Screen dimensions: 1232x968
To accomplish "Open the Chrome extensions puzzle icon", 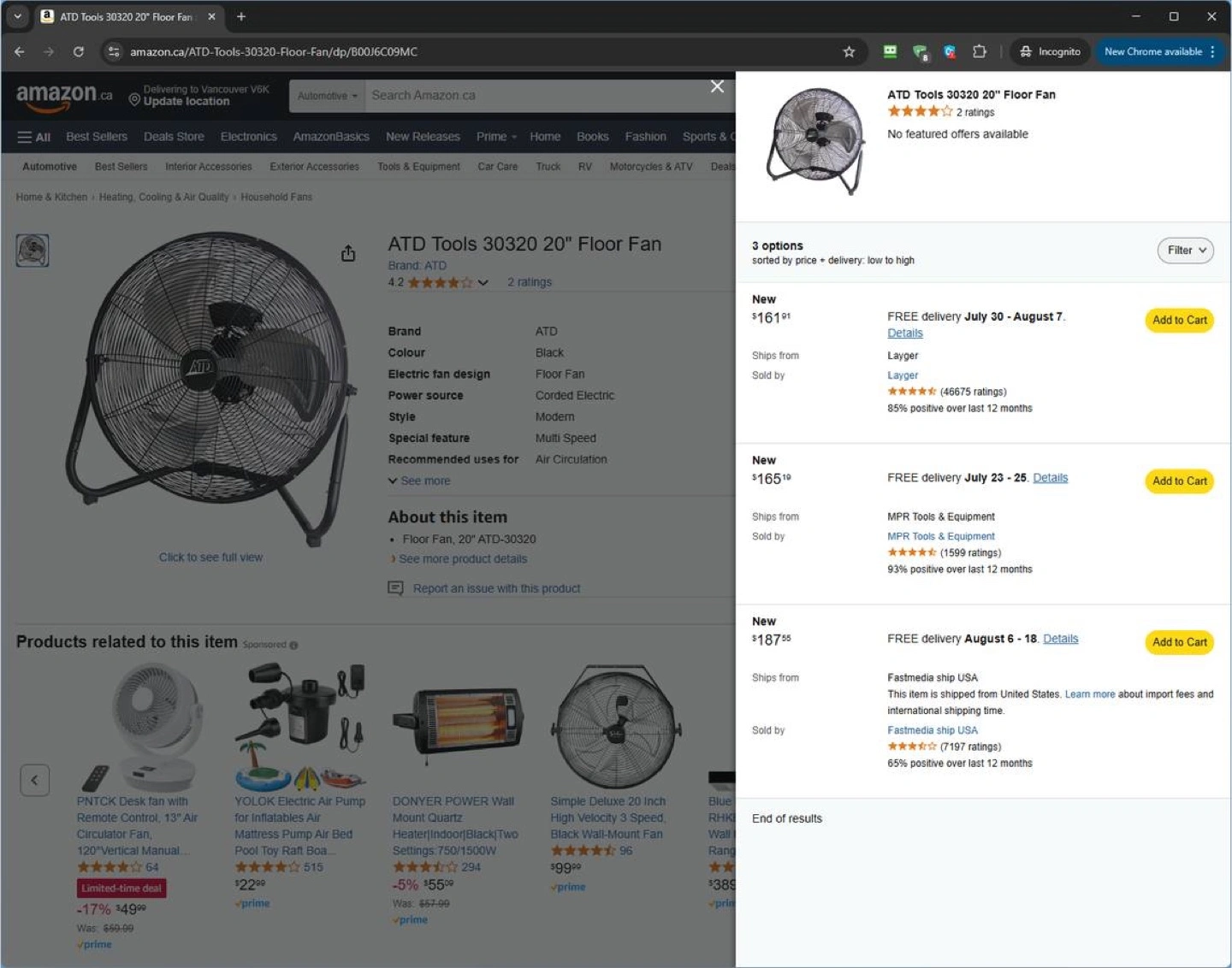I will [x=980, y=51].
